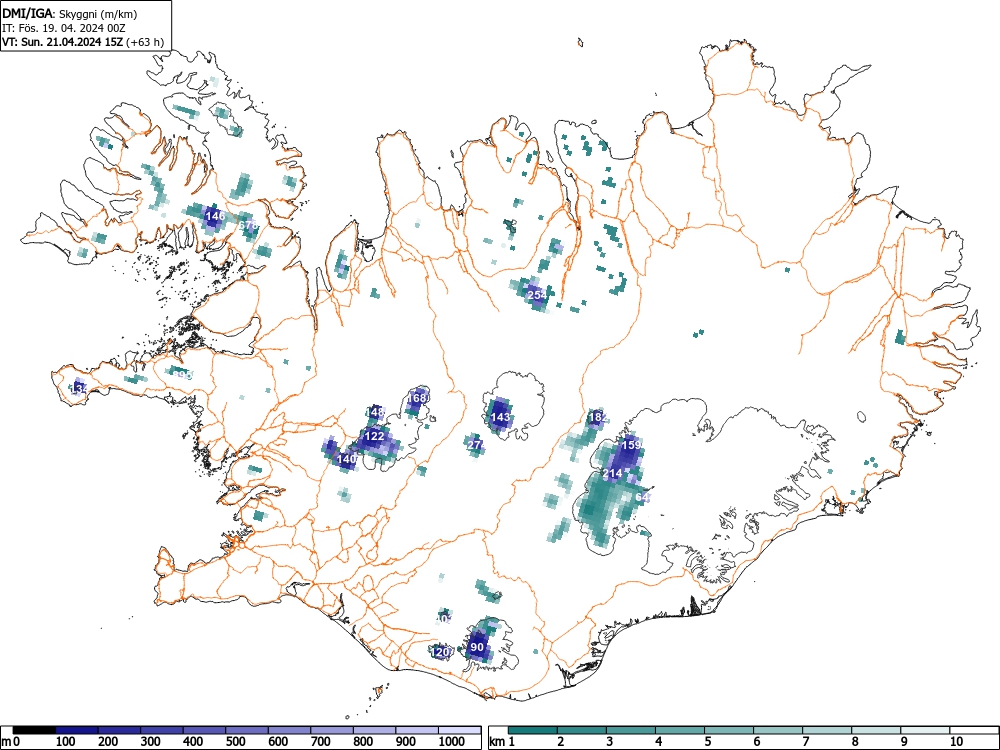Click the 'DMI/IGA: Skyggni (m/km)' title text
Screen dimensions: 1000x750
pos(70,14)
